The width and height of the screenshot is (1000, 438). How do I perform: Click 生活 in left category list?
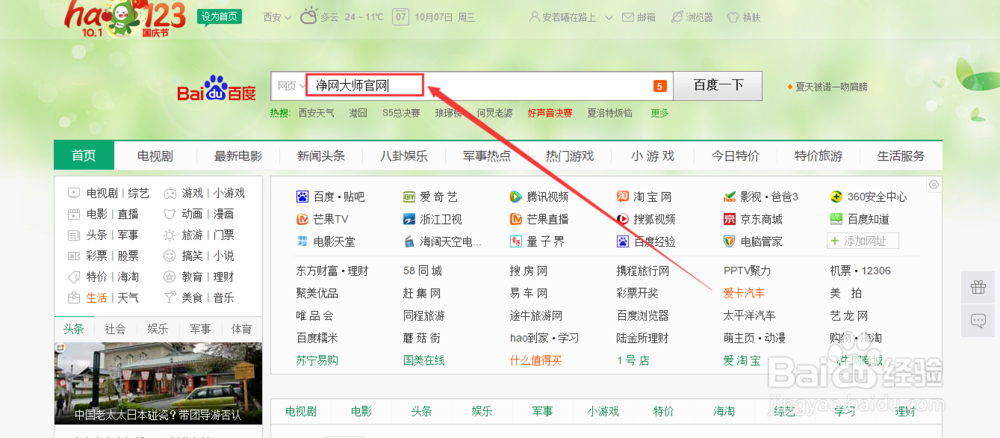[x=97, y=298]
